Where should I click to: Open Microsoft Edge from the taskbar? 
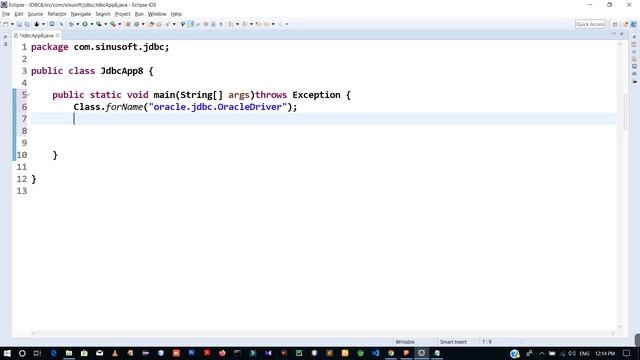coord(53,353)
